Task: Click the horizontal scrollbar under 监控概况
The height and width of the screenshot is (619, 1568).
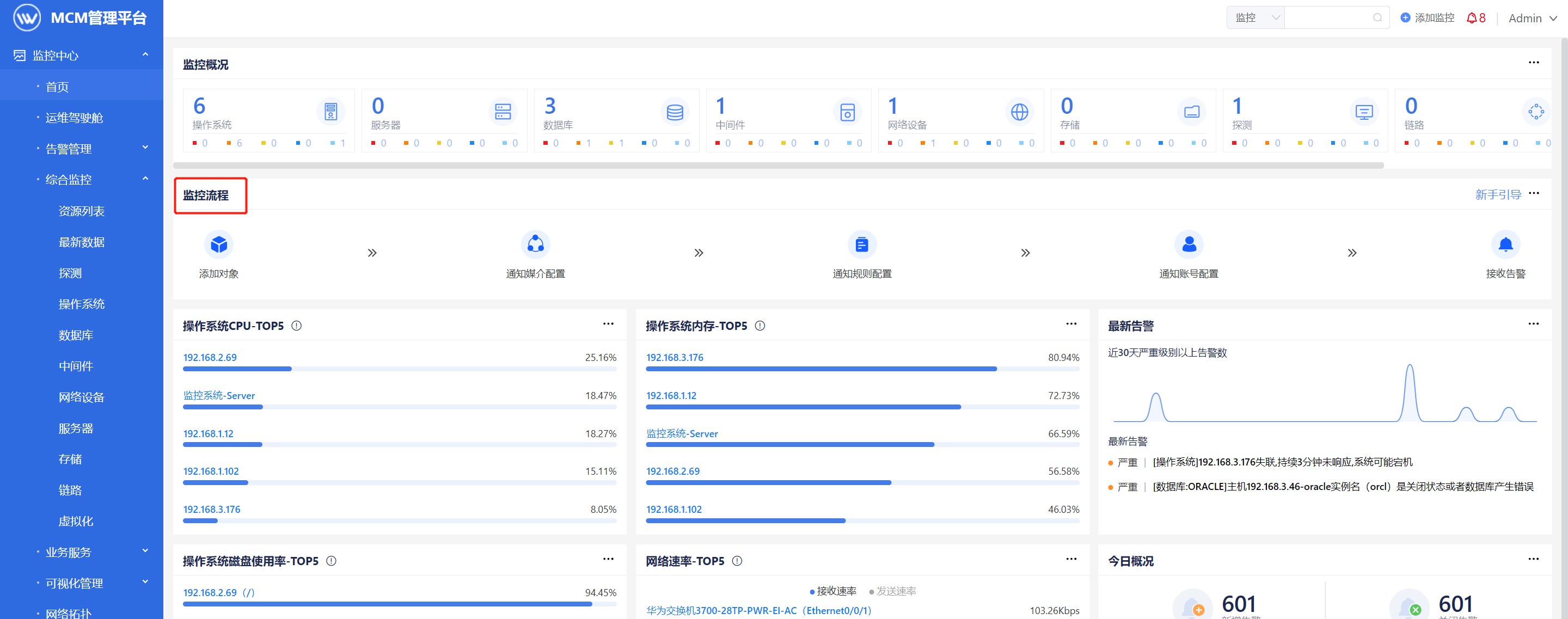Action: [x=778, y=165]
